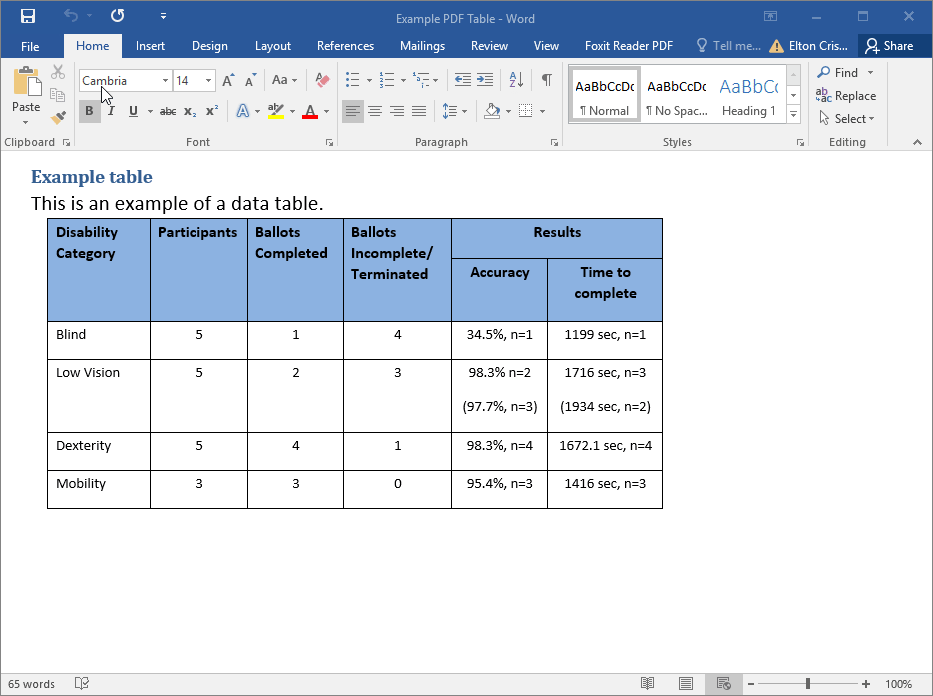Screen dimensions: 933x696
Task: Select the Heading 1 style thumbnail
Action: point(748,96)
